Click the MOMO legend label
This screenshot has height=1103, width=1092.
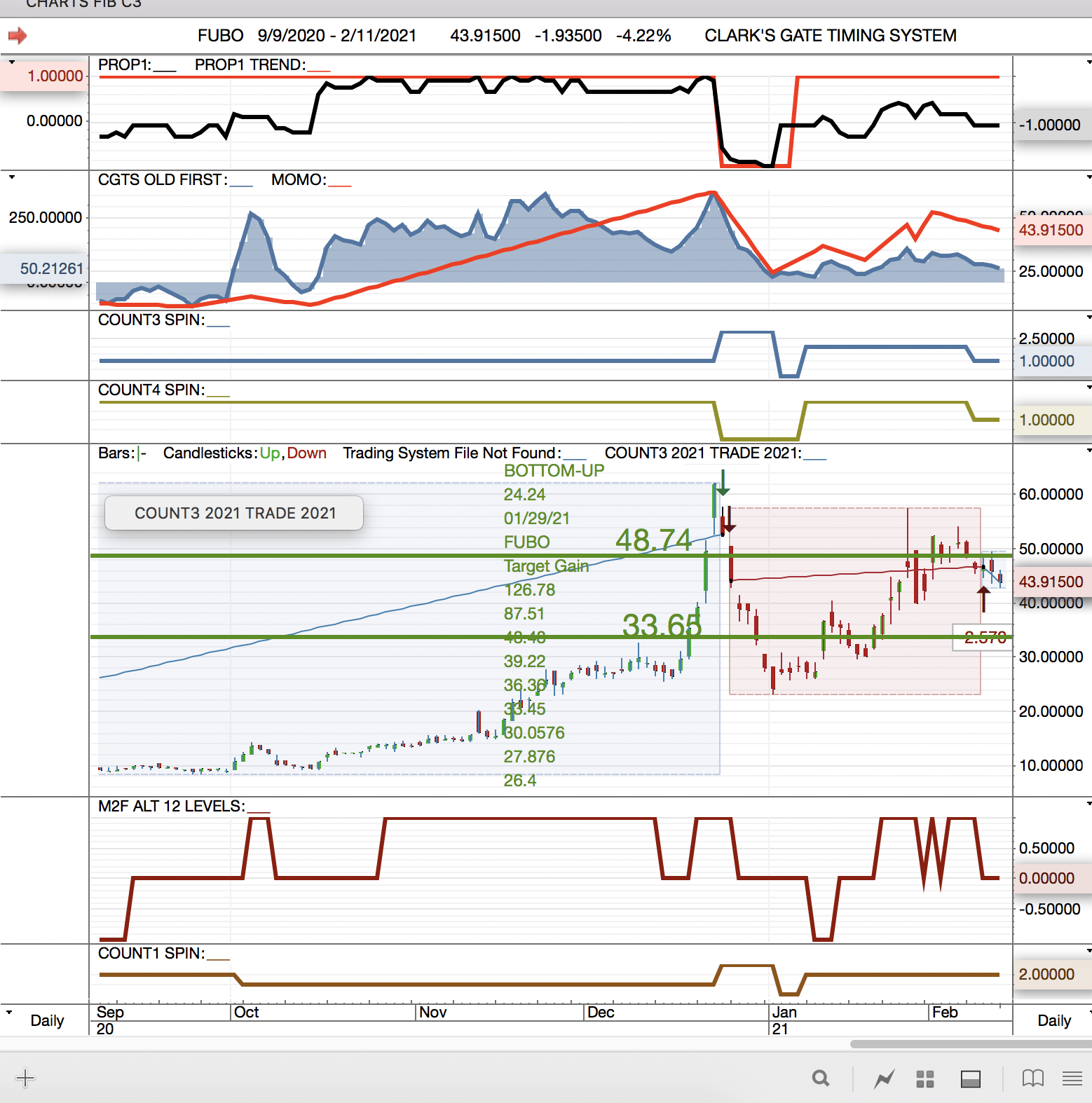point(299,179)
